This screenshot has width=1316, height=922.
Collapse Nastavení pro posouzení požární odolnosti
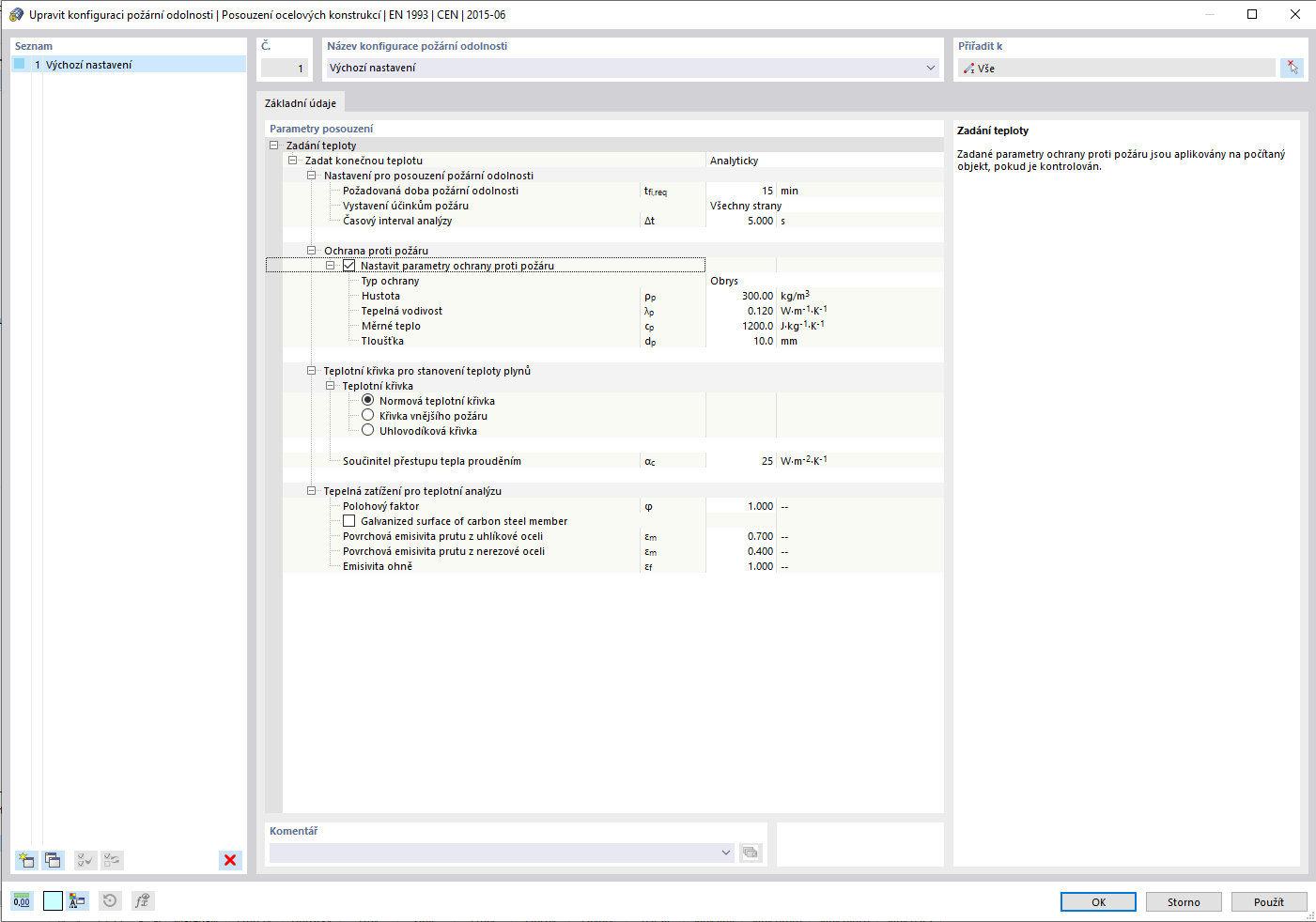pyautogui.click(x=312, y=176)
